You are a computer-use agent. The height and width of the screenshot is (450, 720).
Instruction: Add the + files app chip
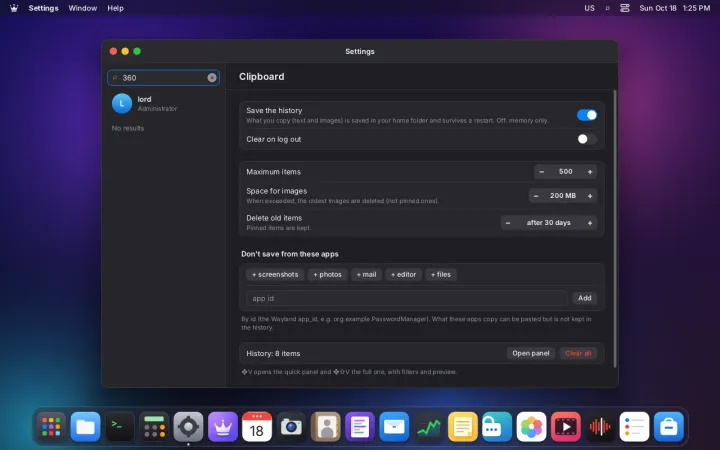[441, 275]
